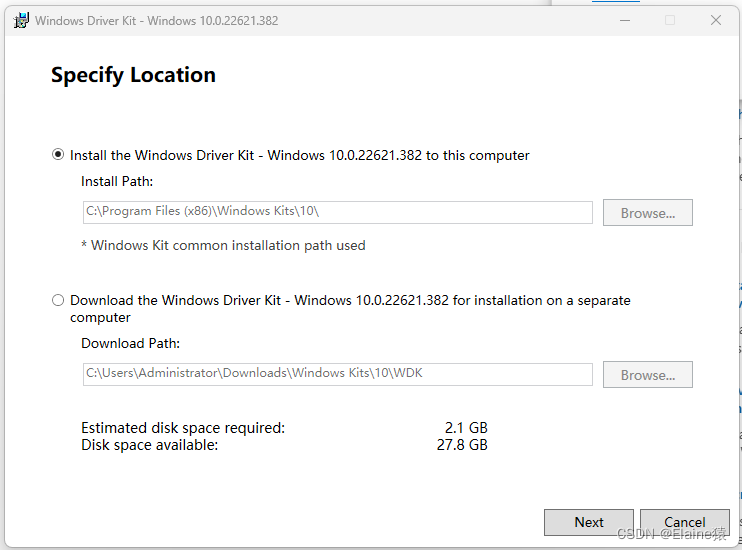Click the Download Path text field
The height and width of the screenshot is (550, 742).
[x=337, y=374]
